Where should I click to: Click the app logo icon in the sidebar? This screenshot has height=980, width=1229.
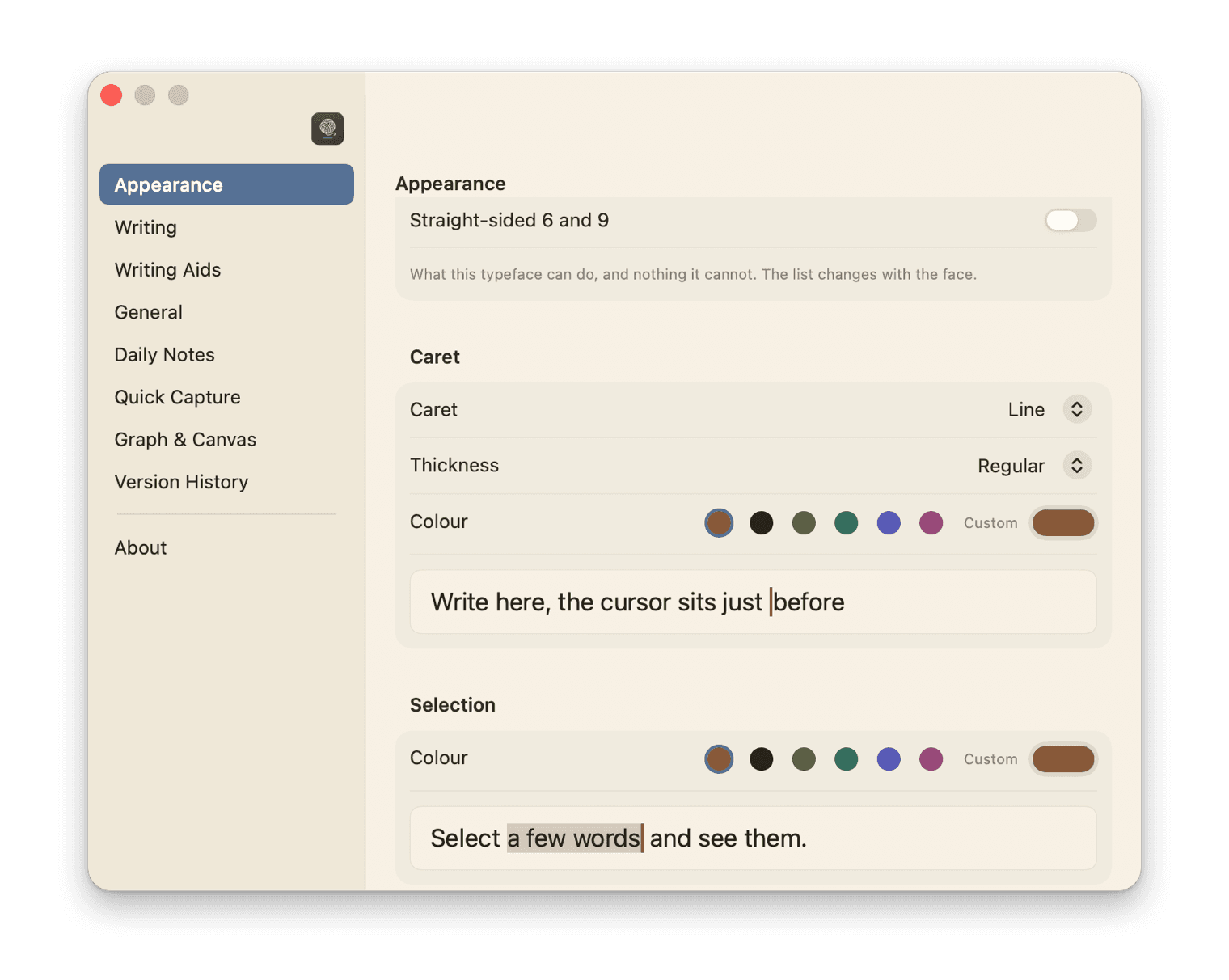tap(327, 129)
